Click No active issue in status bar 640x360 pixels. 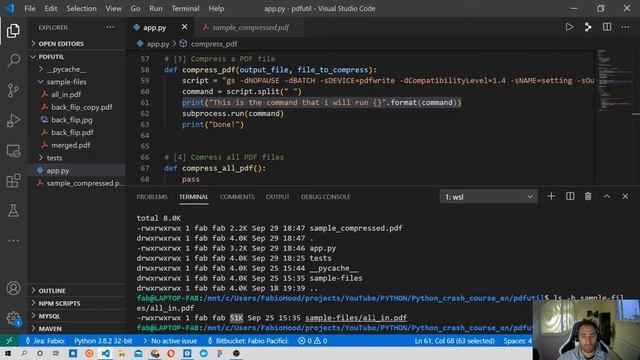[x=170, y=340]
